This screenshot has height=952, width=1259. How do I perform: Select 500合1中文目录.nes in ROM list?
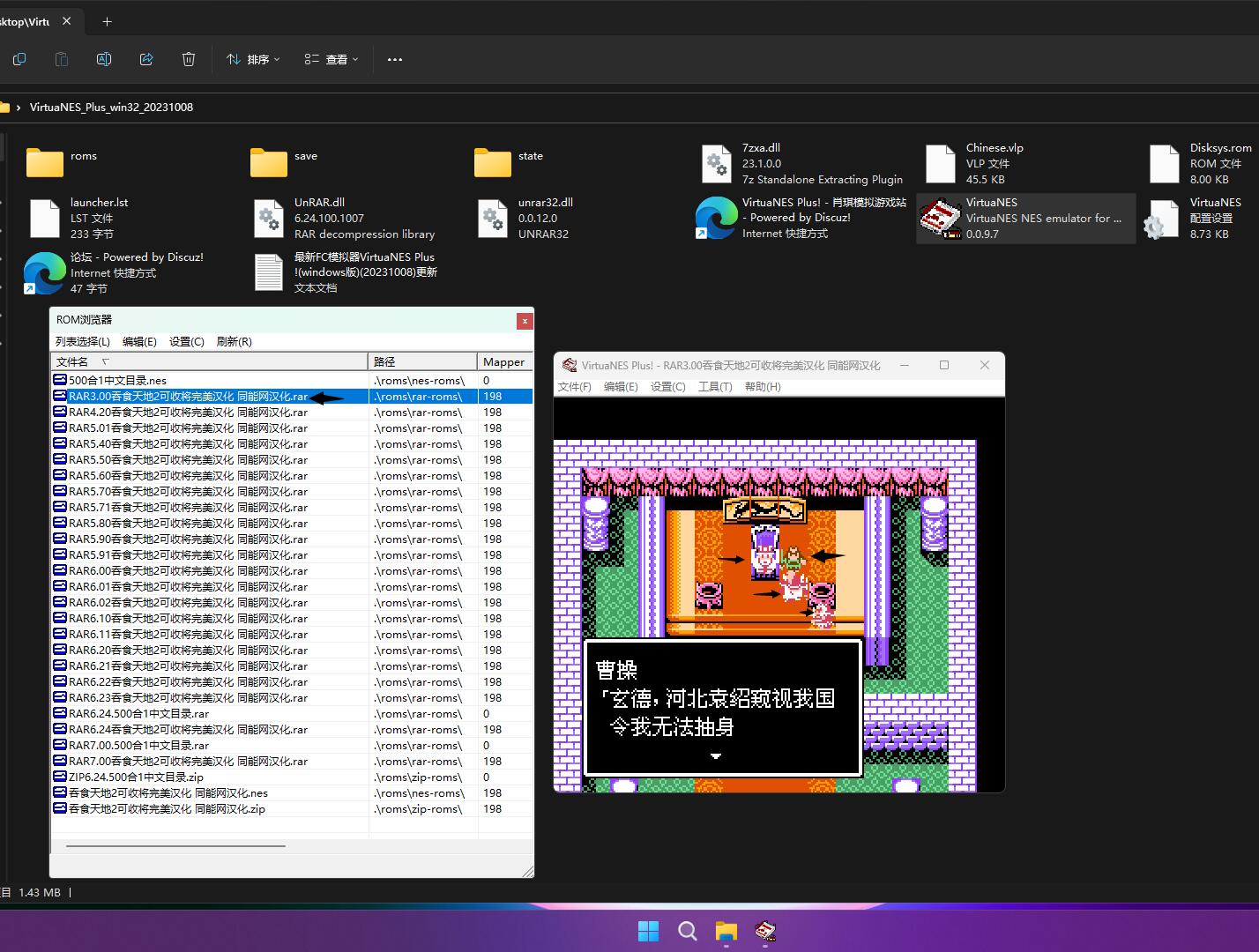[x=292, y=380]
